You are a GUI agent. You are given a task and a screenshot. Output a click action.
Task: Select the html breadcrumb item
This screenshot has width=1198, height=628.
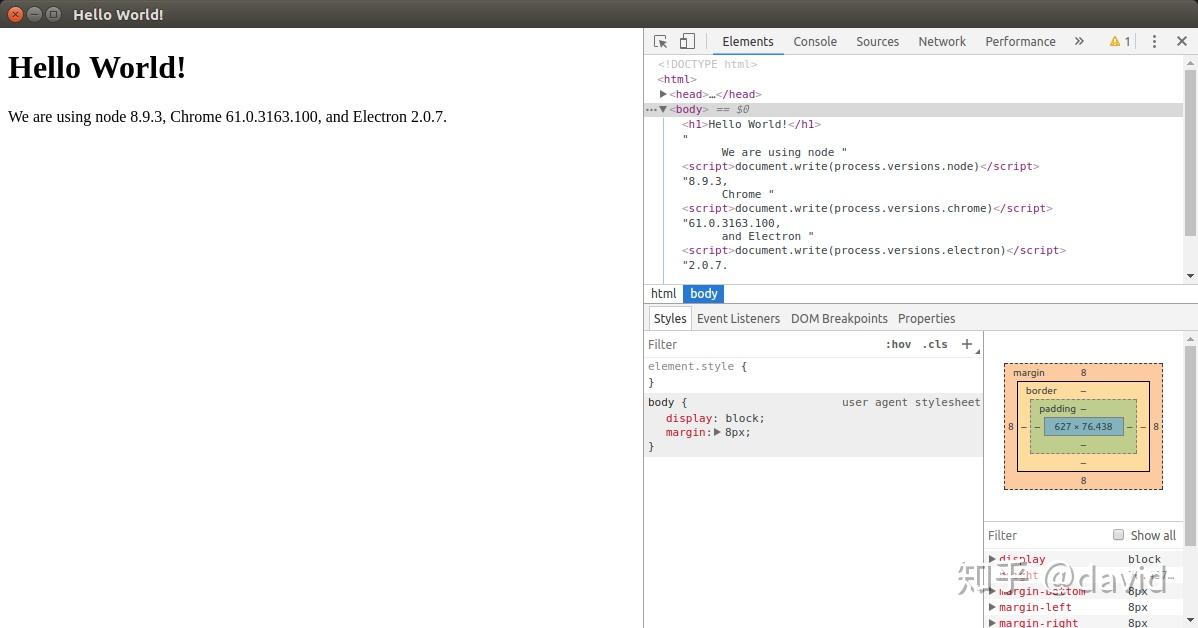(663, 293)
